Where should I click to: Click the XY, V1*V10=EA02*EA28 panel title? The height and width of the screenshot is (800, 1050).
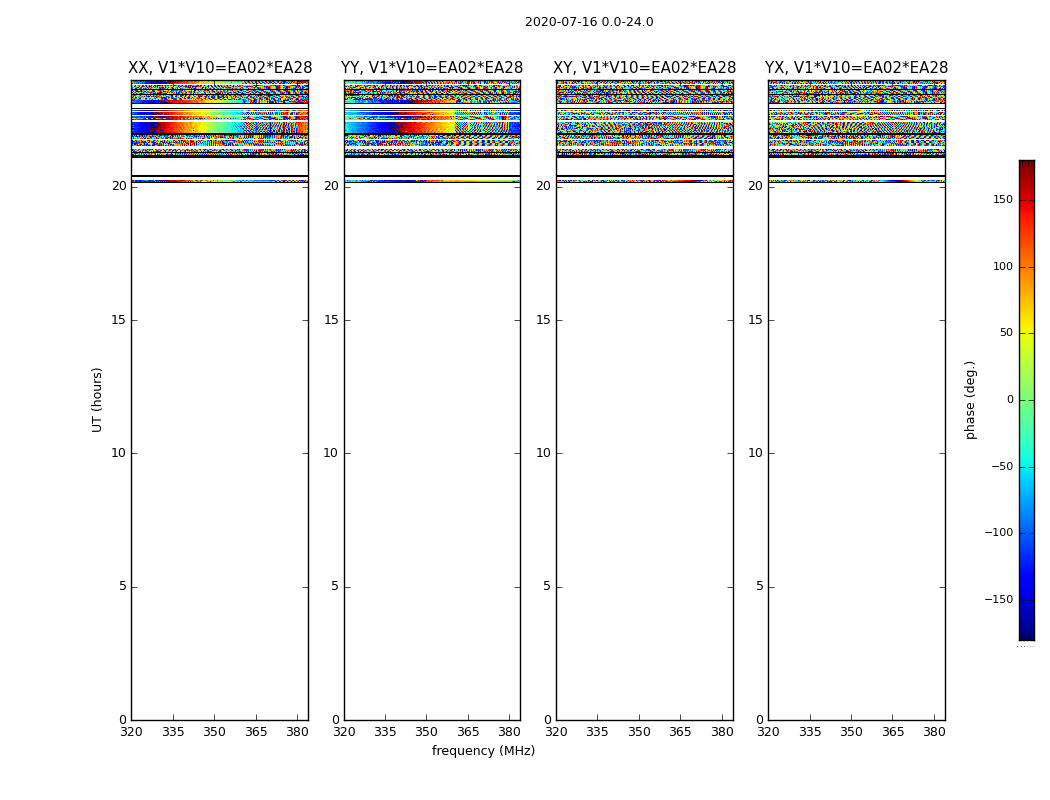[x=644, y=68]
